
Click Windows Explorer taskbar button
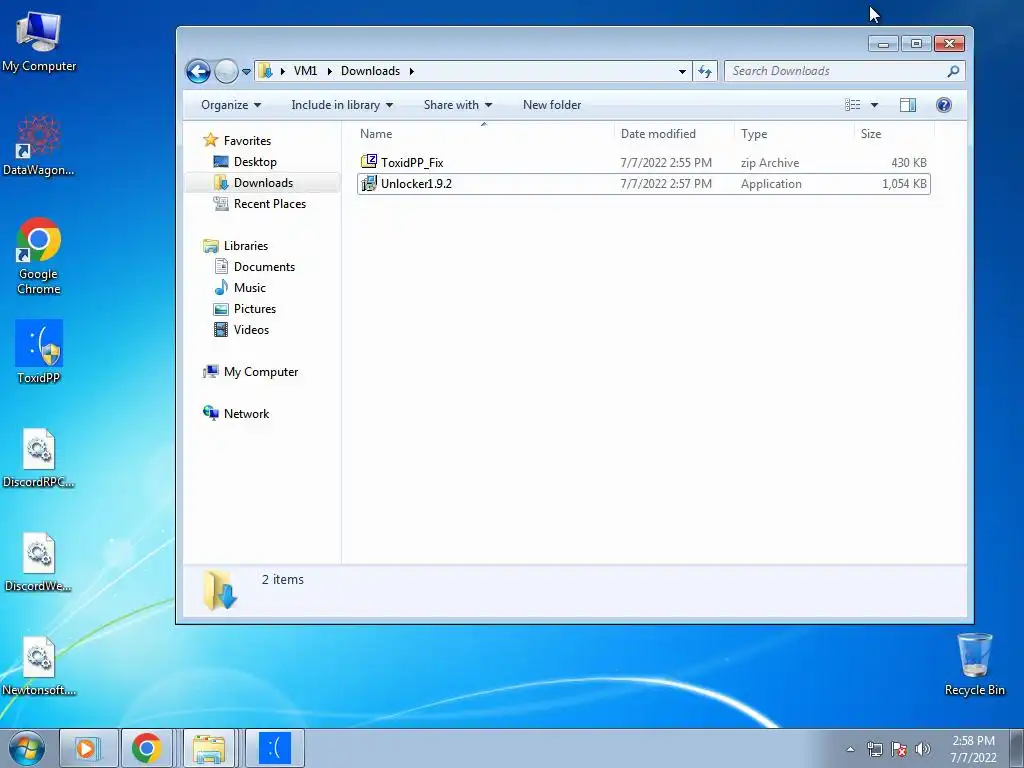208,748
